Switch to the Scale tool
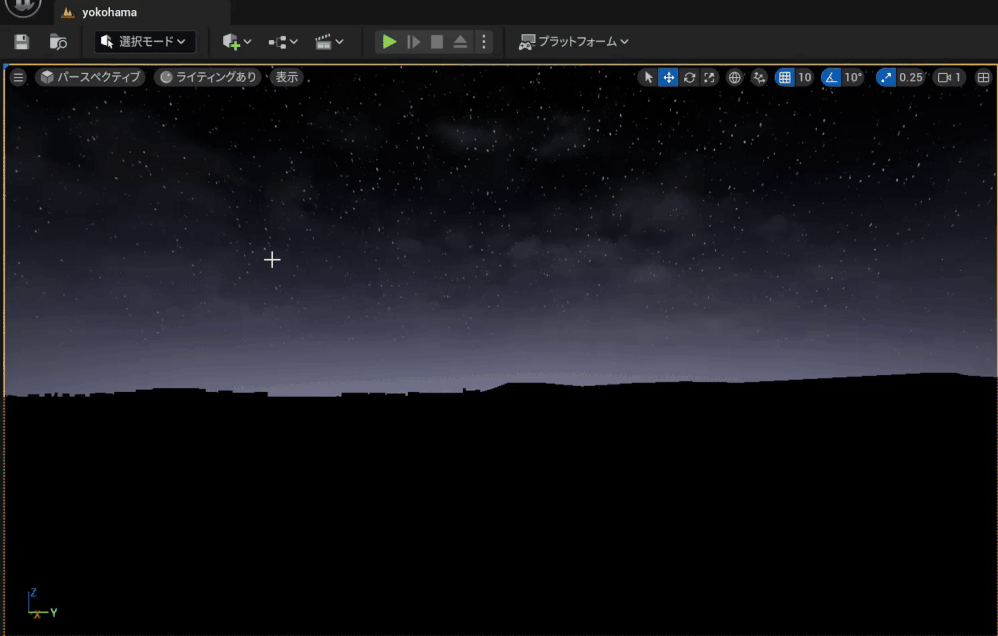The height and width of the screenshot is (636, 998). click(709, 76)
